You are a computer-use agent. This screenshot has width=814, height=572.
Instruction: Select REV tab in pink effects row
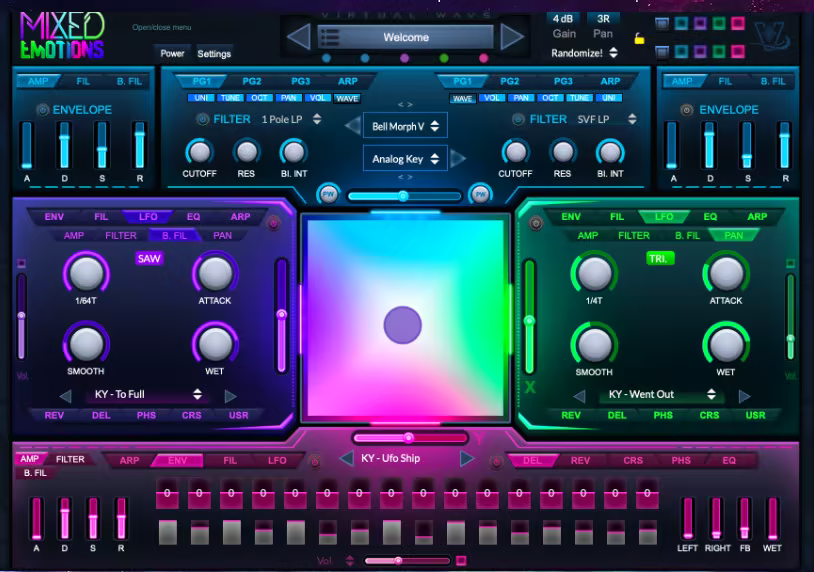click(x=580, y=460)
